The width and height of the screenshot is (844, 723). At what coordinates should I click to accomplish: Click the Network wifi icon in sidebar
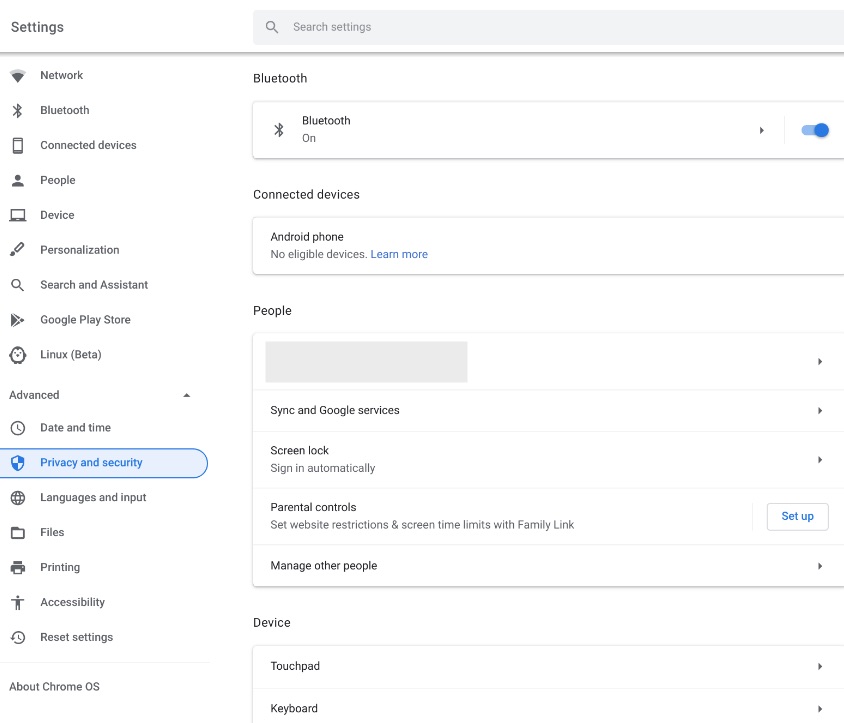coord(17,76)
